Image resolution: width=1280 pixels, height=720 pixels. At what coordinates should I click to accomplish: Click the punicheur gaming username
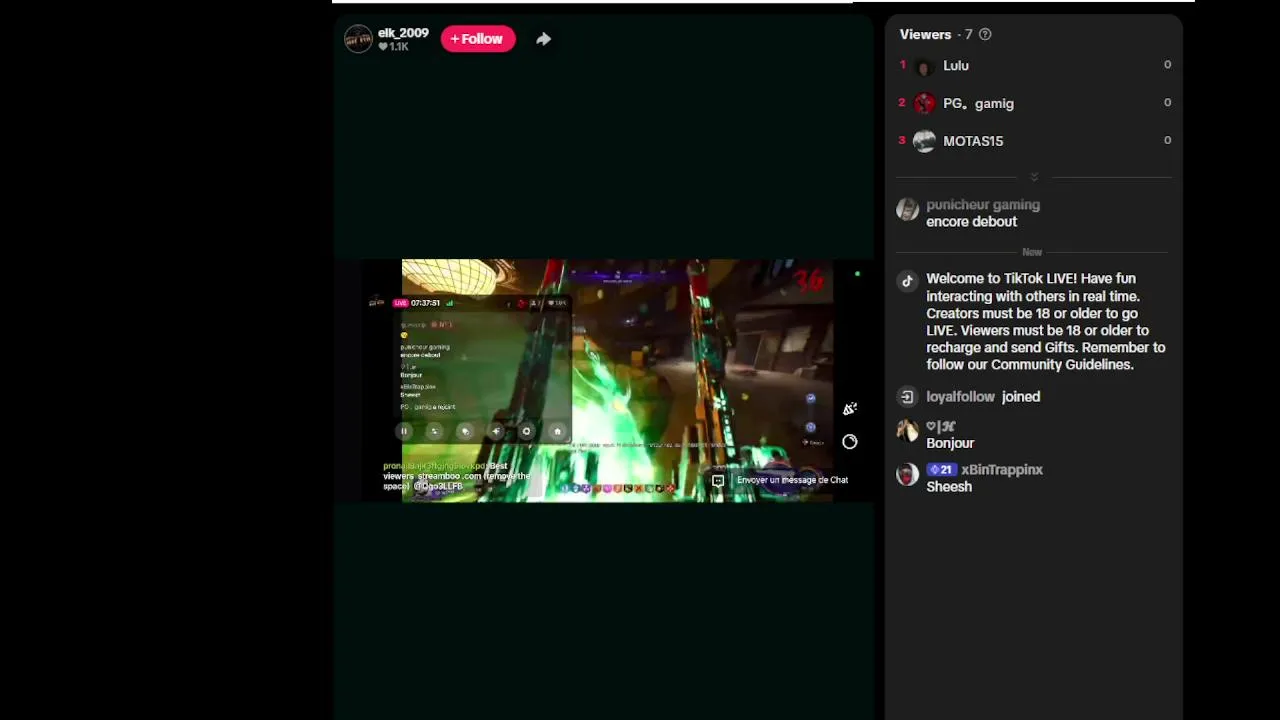coord(983,205)
